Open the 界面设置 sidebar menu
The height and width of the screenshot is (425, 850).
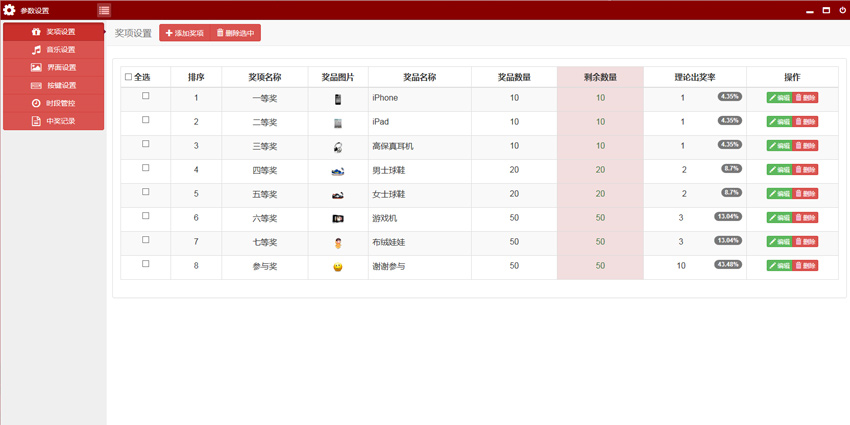(x=53, y=67)
